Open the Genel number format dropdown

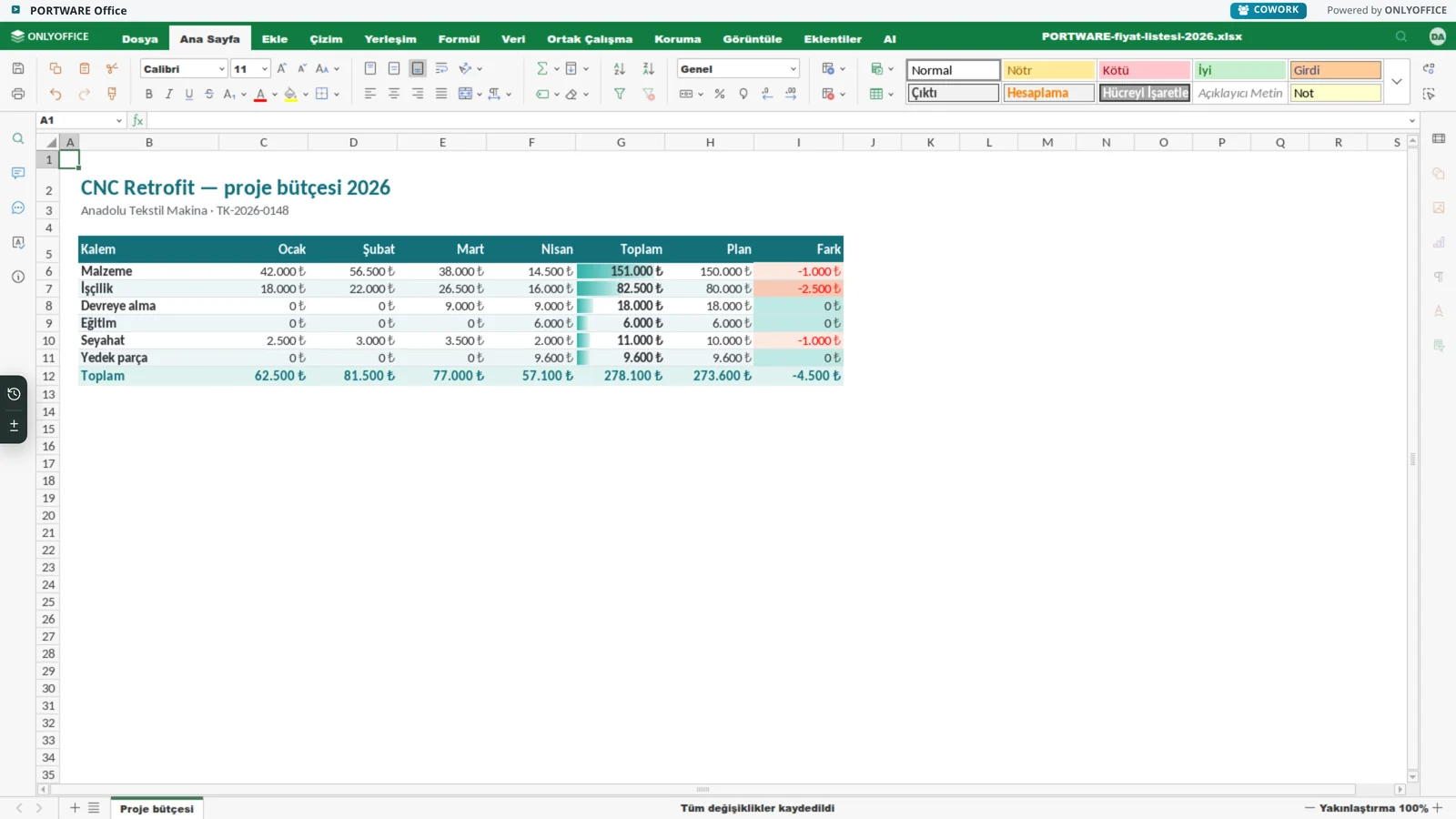793,69
